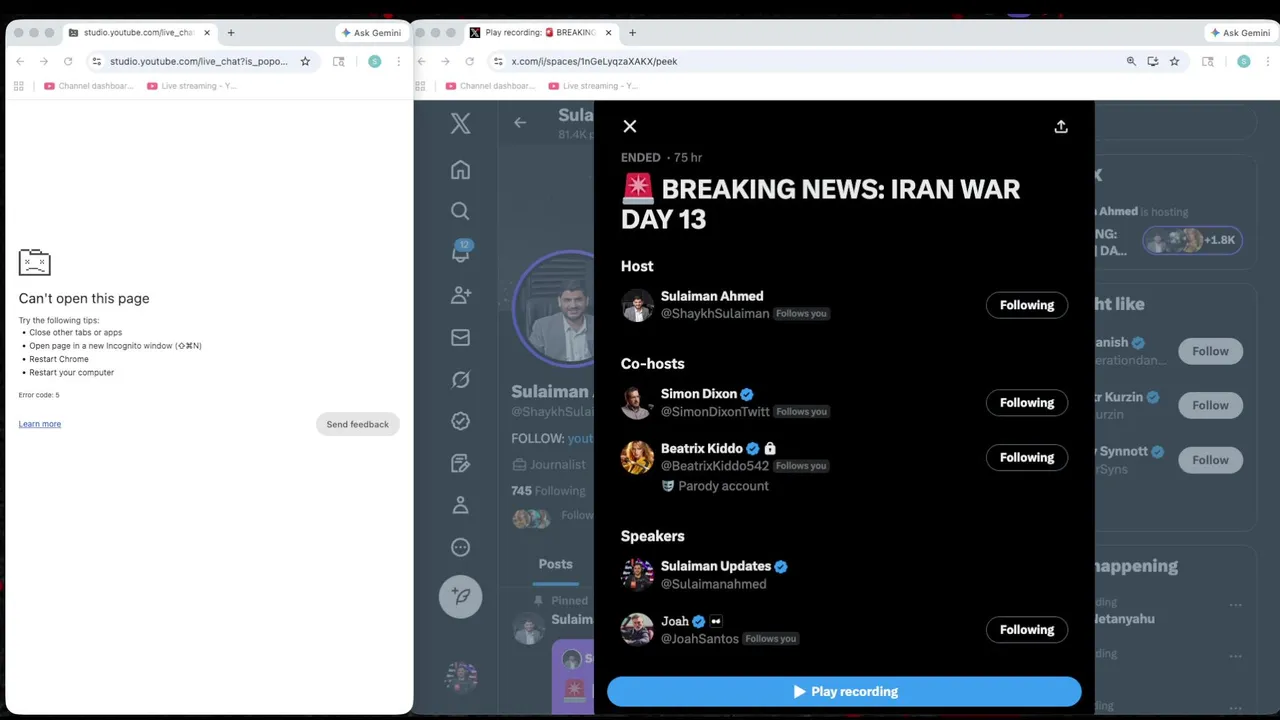Viewport: 1280px width, 720px height.
Task: Open Grok icon in X sidebar
Action: pyautogui.click(x=460, y=379)
